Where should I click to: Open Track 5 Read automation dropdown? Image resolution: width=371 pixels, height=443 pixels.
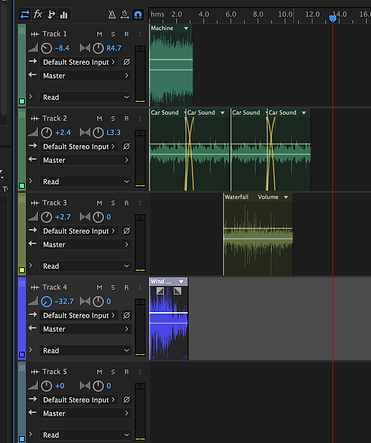[85, 435]
